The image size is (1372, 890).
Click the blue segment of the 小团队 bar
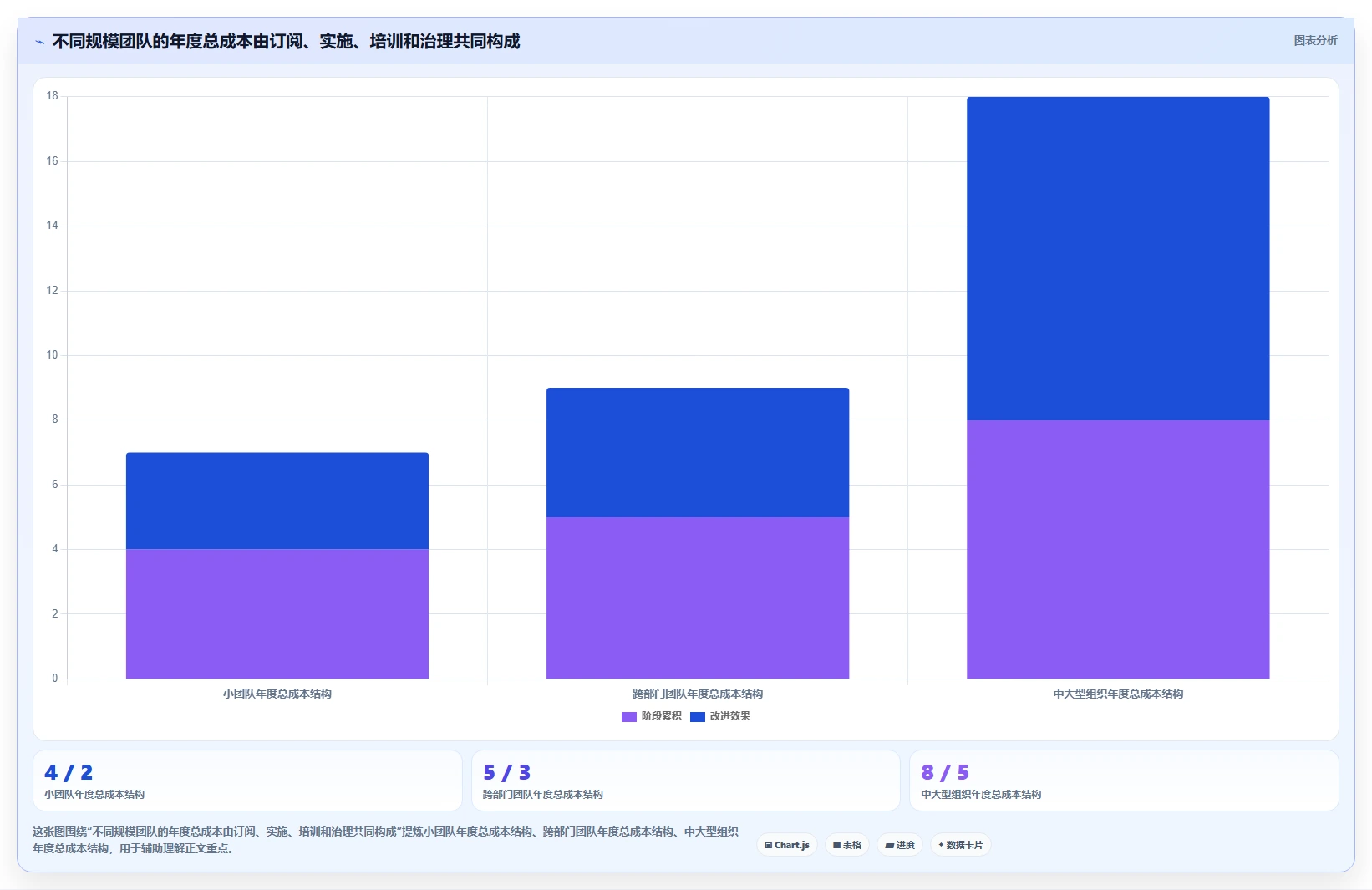pyautogui.click(x=277, y=501)
